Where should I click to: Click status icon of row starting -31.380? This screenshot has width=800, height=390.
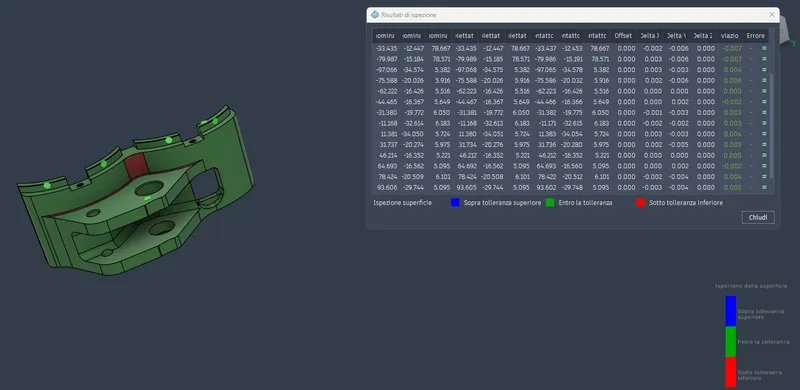pyautogui.click(x=764, y=113)
